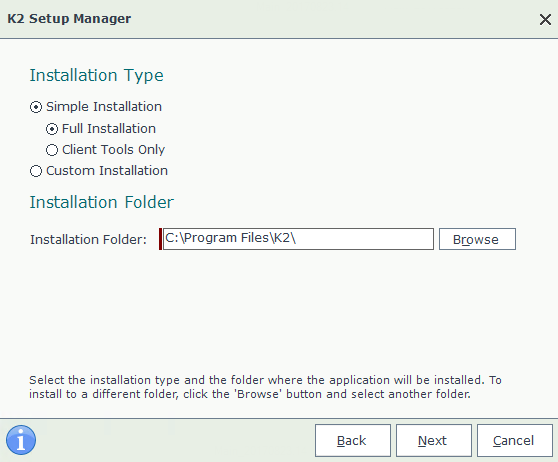The width and height of the screenshot is (558, 462).
Task: Close the K2 Setup Manager window
Action: 545,19
